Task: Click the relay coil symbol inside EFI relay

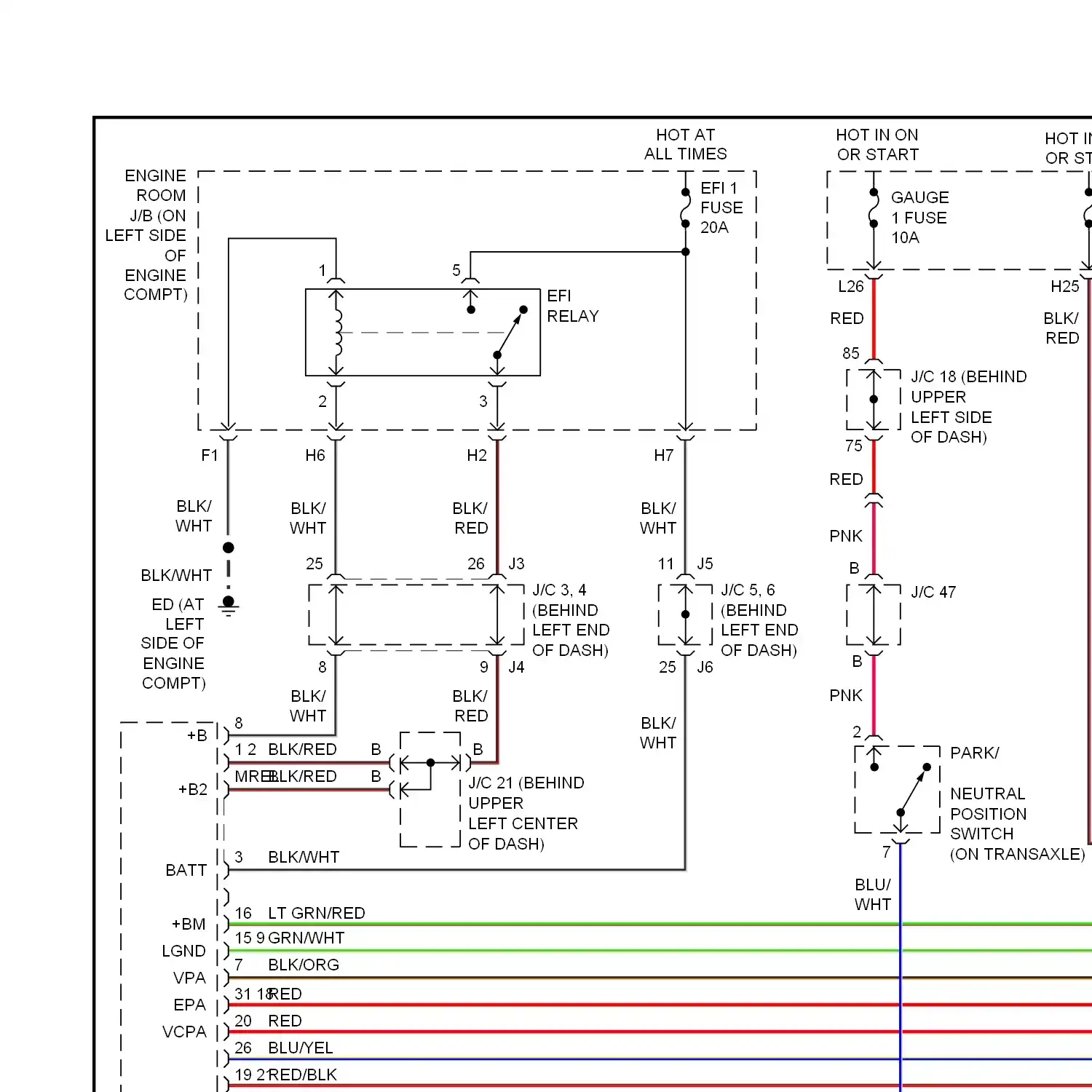Action: pos(336,333)
